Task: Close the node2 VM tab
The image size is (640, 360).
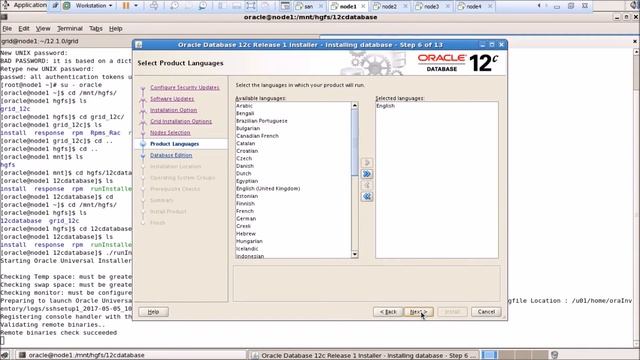Action: click(x=405, y=6)
